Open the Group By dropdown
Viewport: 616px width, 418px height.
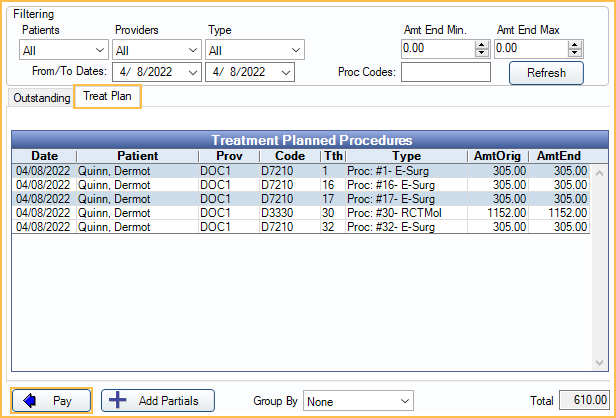(x=358, y=400)
